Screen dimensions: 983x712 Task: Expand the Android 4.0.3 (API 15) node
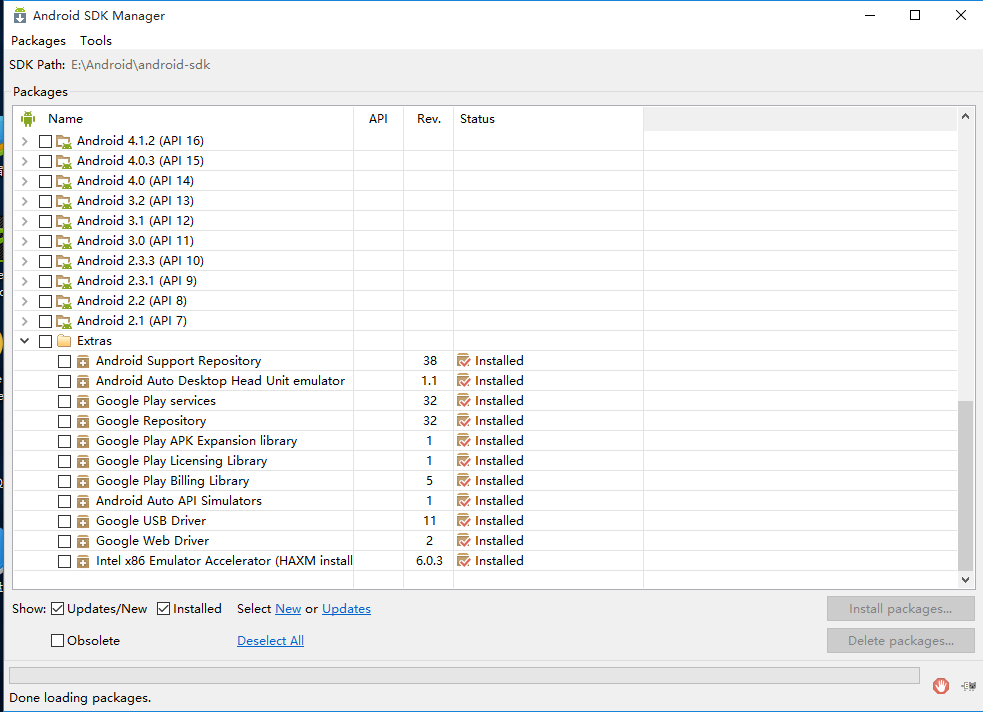(x=24, y=162)
